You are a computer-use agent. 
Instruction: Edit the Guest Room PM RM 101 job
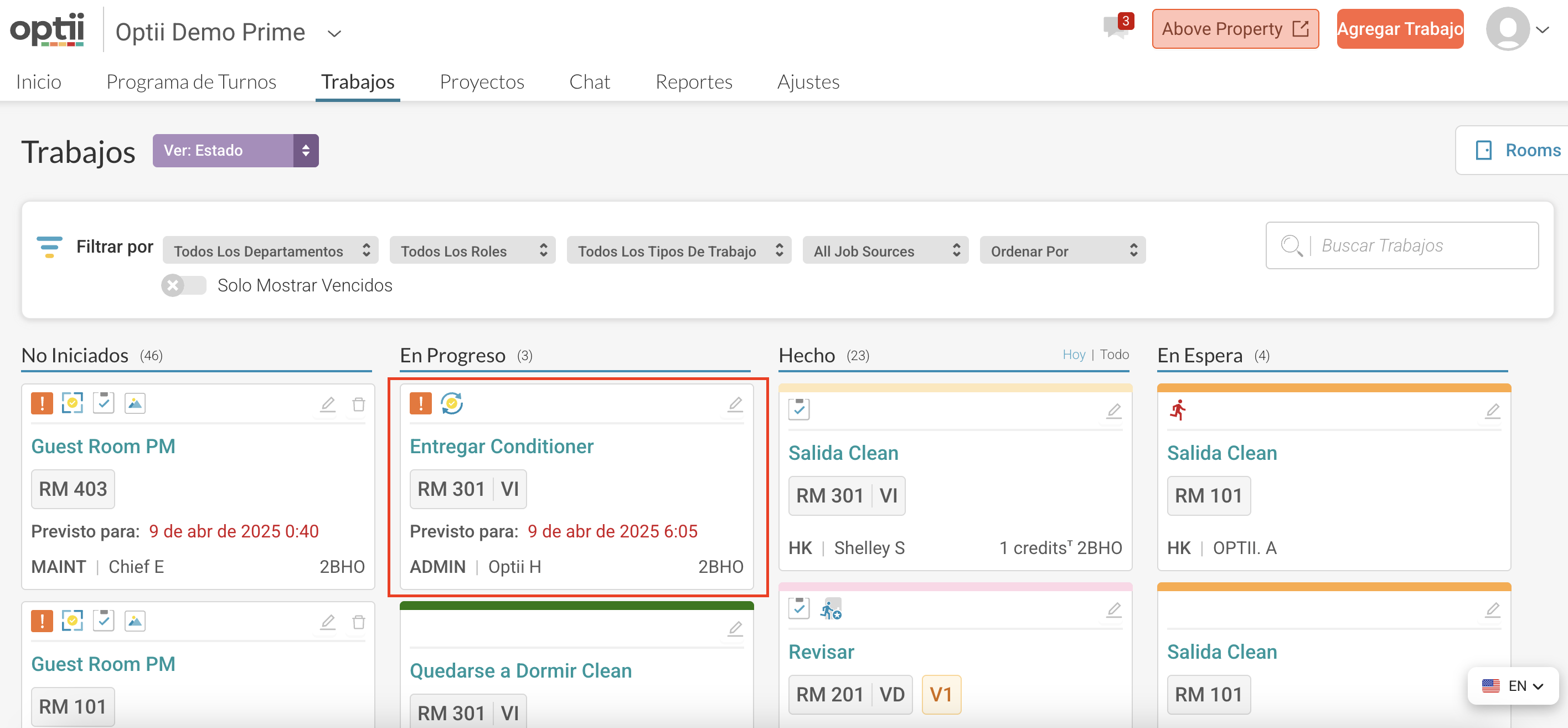pyautogui.click(x=327, y=622)
